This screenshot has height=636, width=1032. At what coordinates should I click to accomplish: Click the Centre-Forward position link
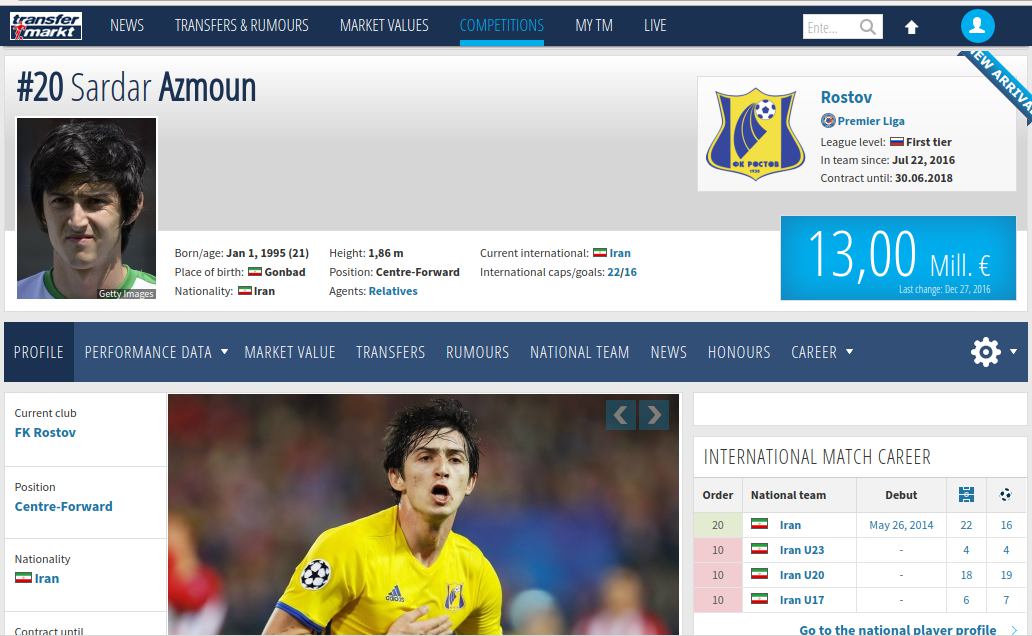point(63,506)
